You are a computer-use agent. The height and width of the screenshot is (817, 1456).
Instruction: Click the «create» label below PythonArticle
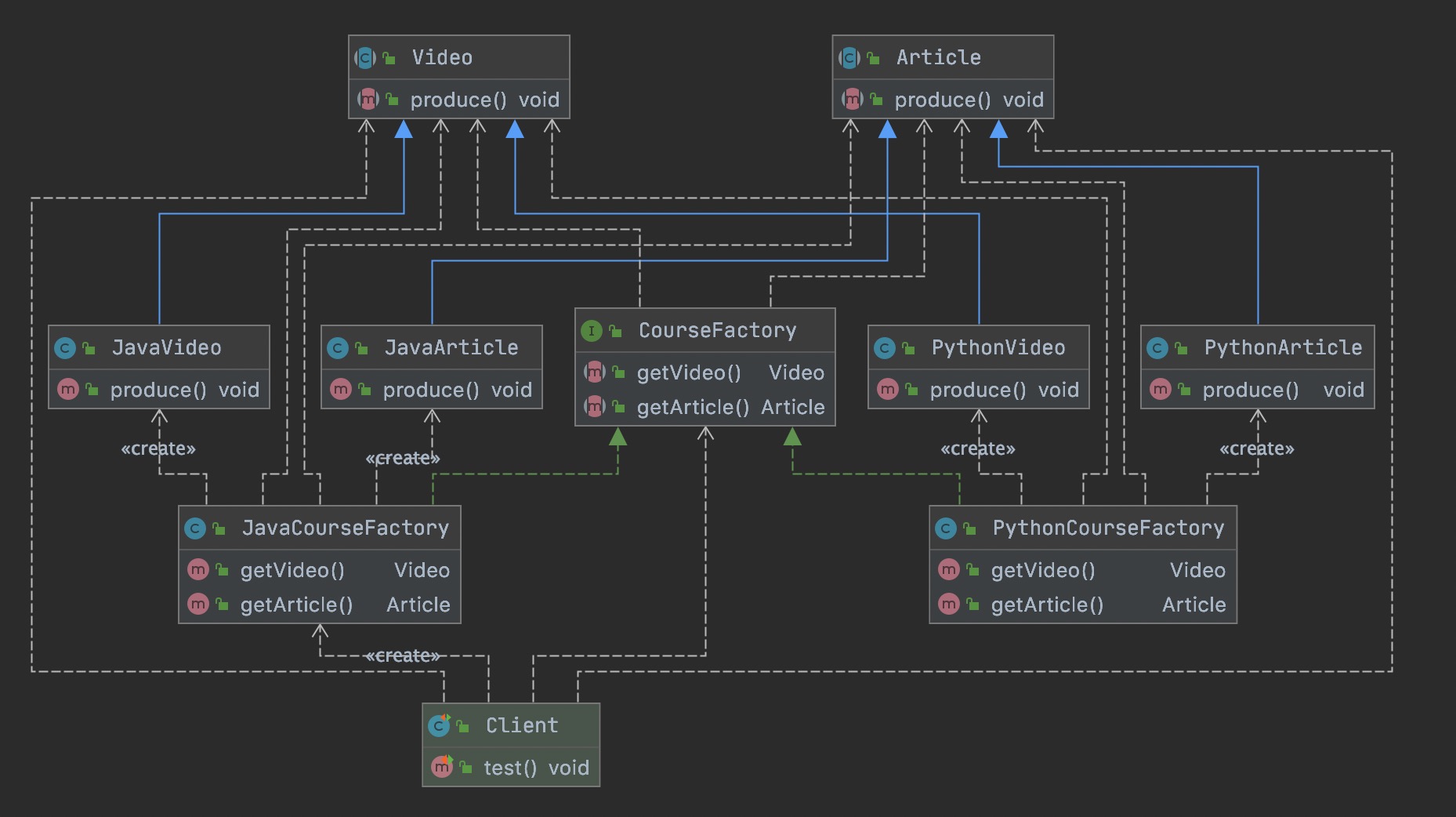point(1256,448)
